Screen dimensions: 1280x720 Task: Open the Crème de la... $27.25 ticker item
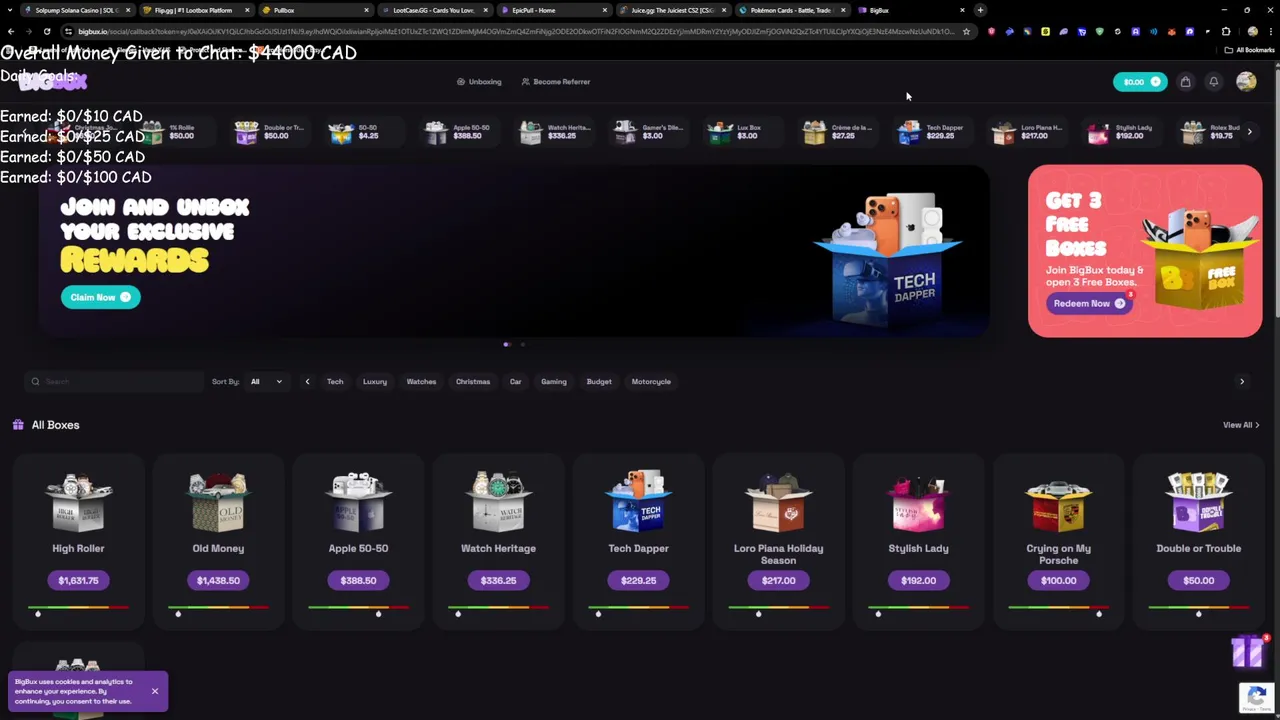pos(838,132)
